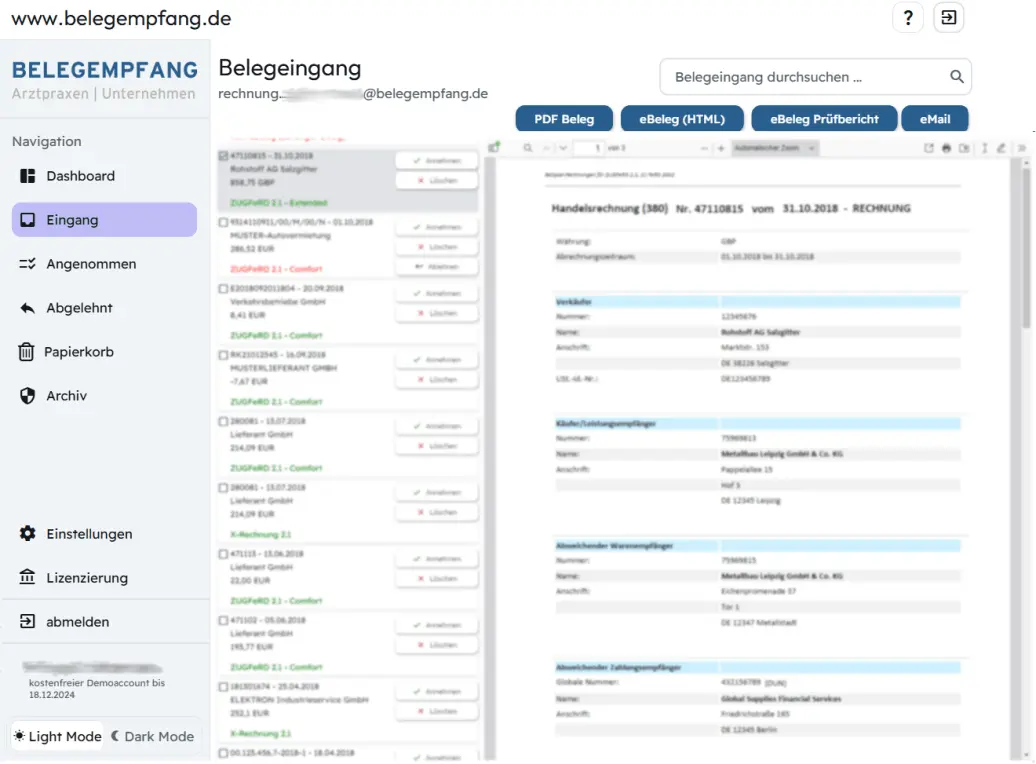Go to the previous PDF page
This screenshot has width=1036, height=764.
546,148
